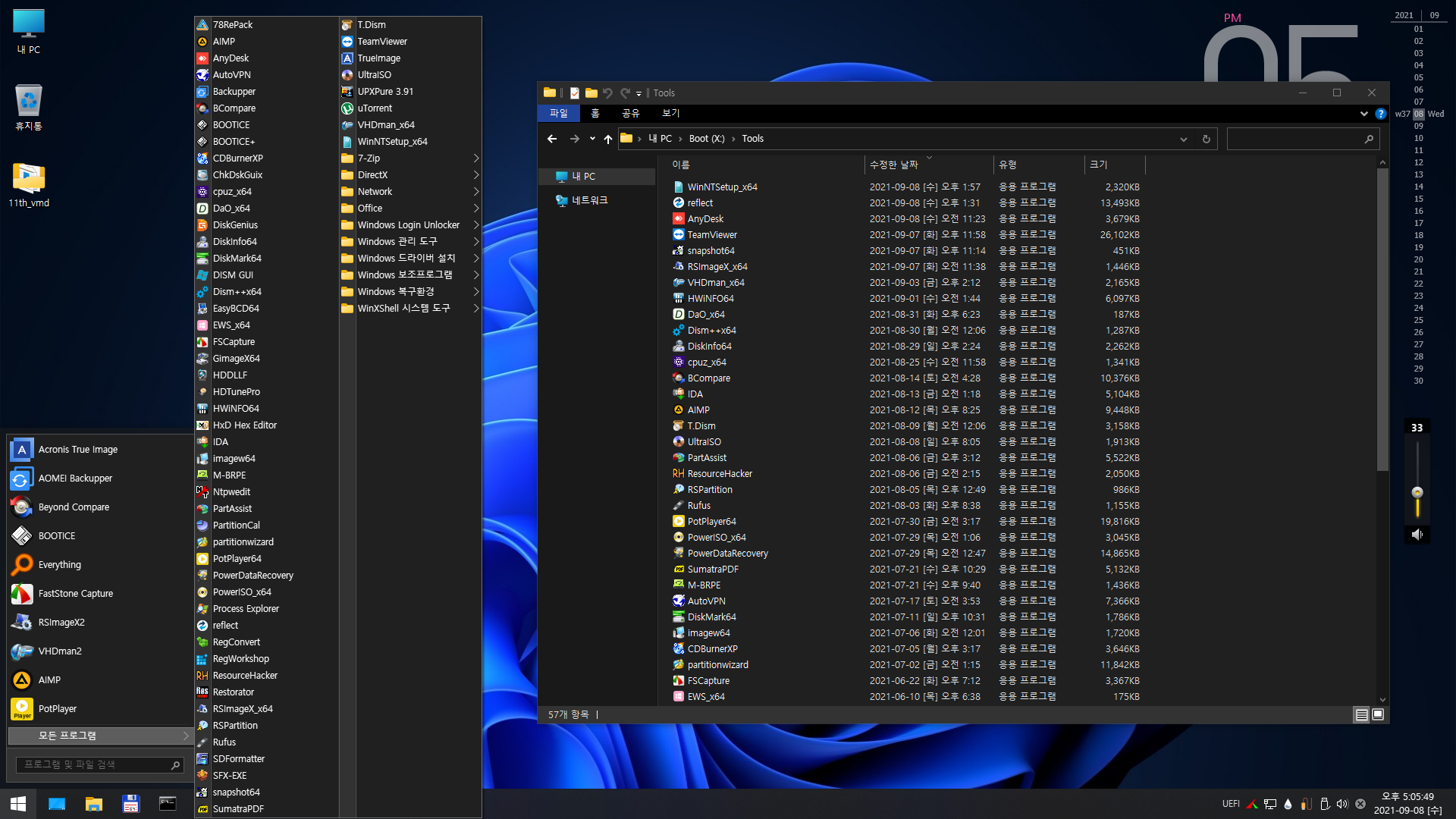Open the 파일 ribbon tab
1456x819 pixels.
tap(559, 114)
